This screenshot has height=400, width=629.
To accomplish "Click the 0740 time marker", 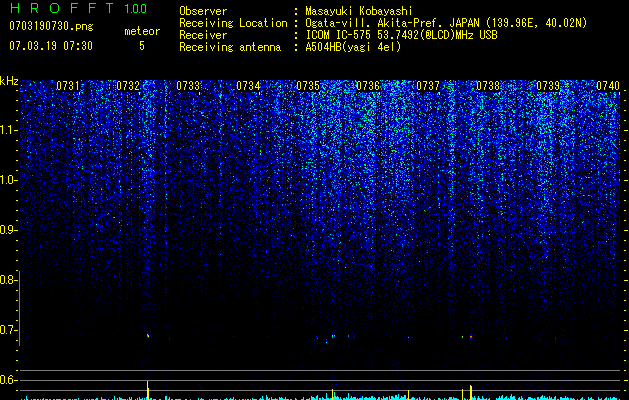I will tap(608, 86).
